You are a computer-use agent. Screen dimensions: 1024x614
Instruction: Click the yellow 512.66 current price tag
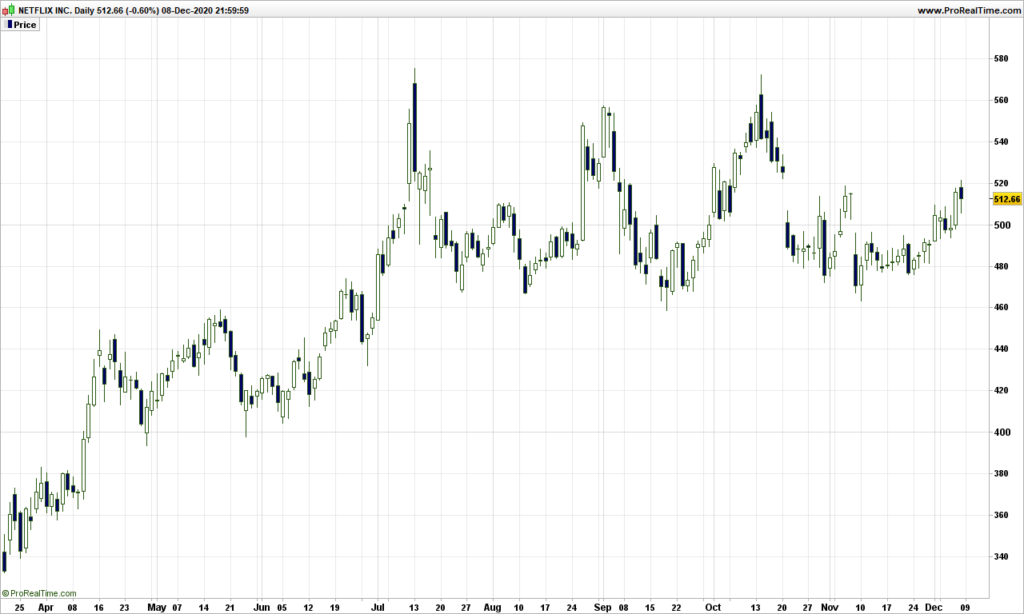point(1006,199)
